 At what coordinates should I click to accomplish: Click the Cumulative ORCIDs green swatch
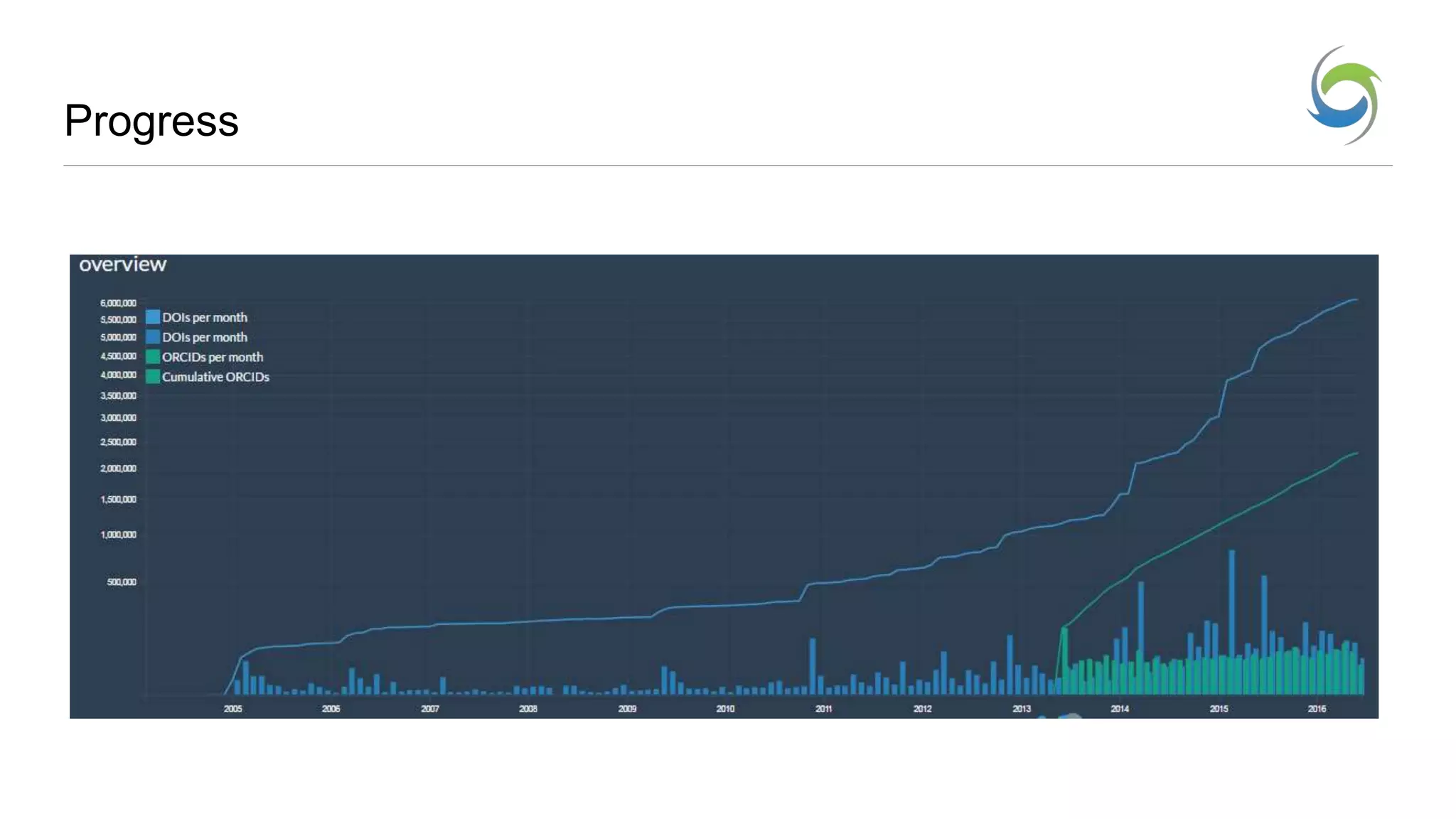[153, 377]
